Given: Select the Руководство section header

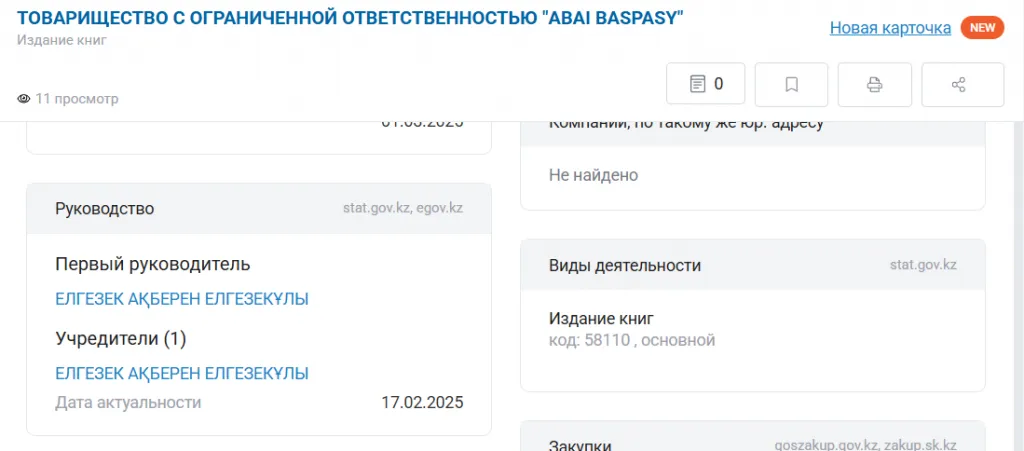Looking at the screenshot, I should coord(105,209).
